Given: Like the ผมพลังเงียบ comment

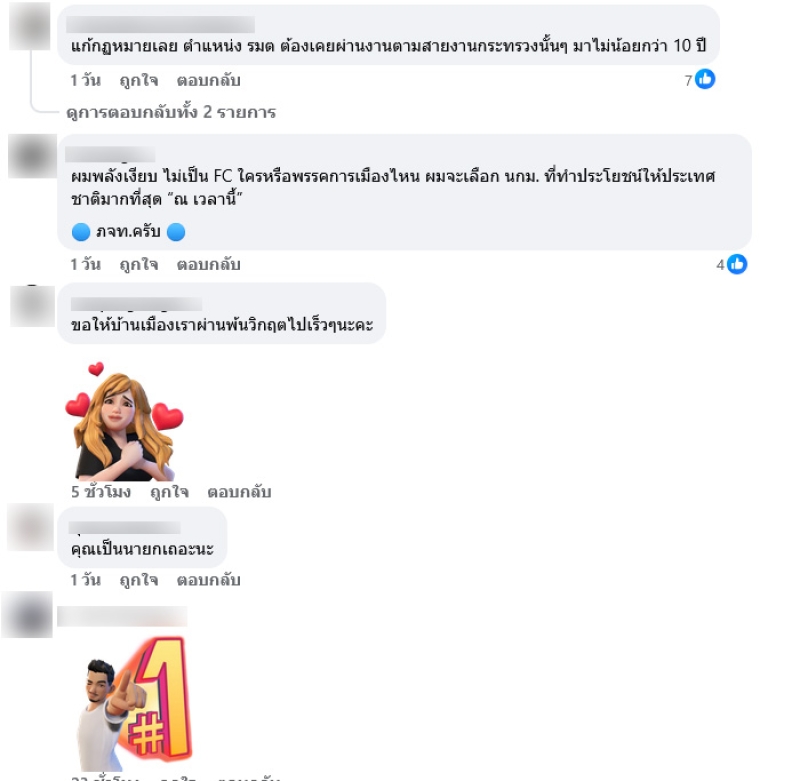Looking at the screenshot, I should (138, 265).
